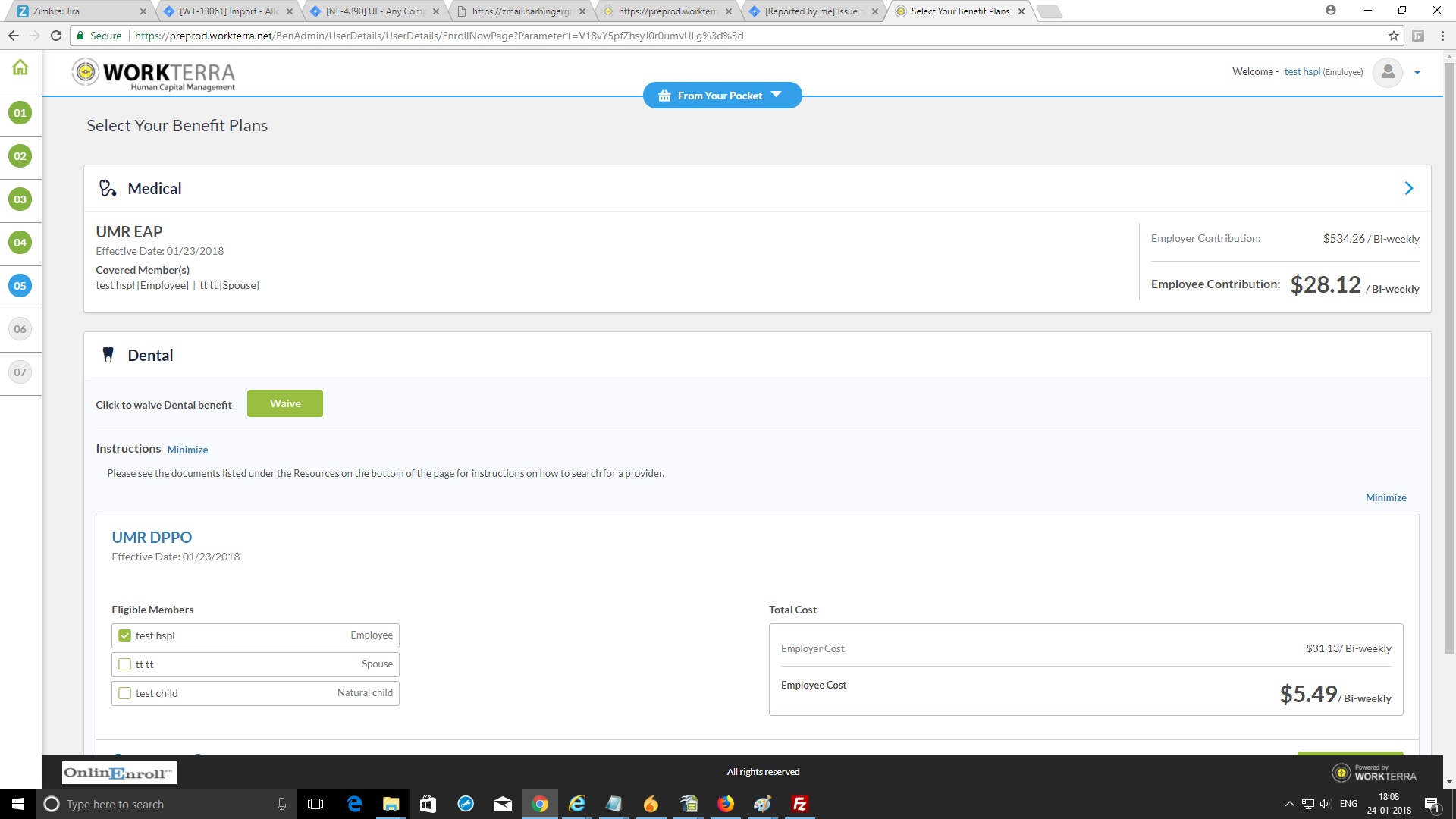
Task: Switch to WT-13061 Import tab
Action: tap(230, 11)
